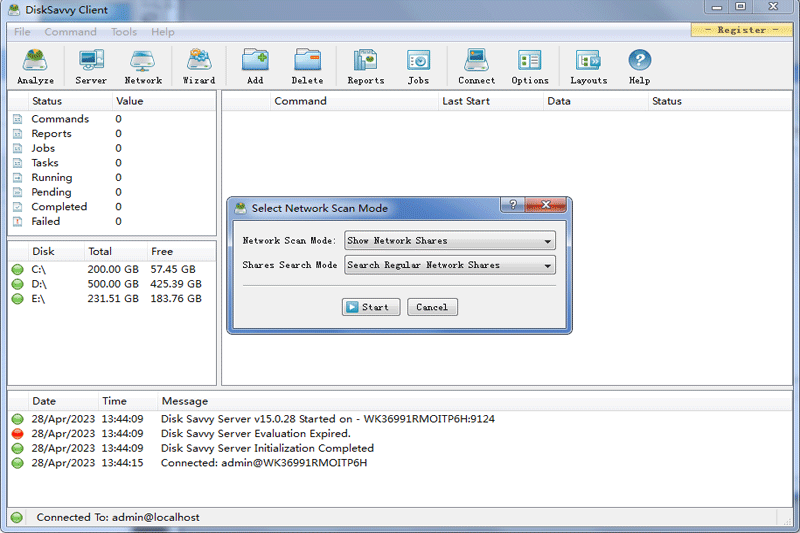Click the Add command icon
Viewport: 800px width, 533px height.
point(255,66)
